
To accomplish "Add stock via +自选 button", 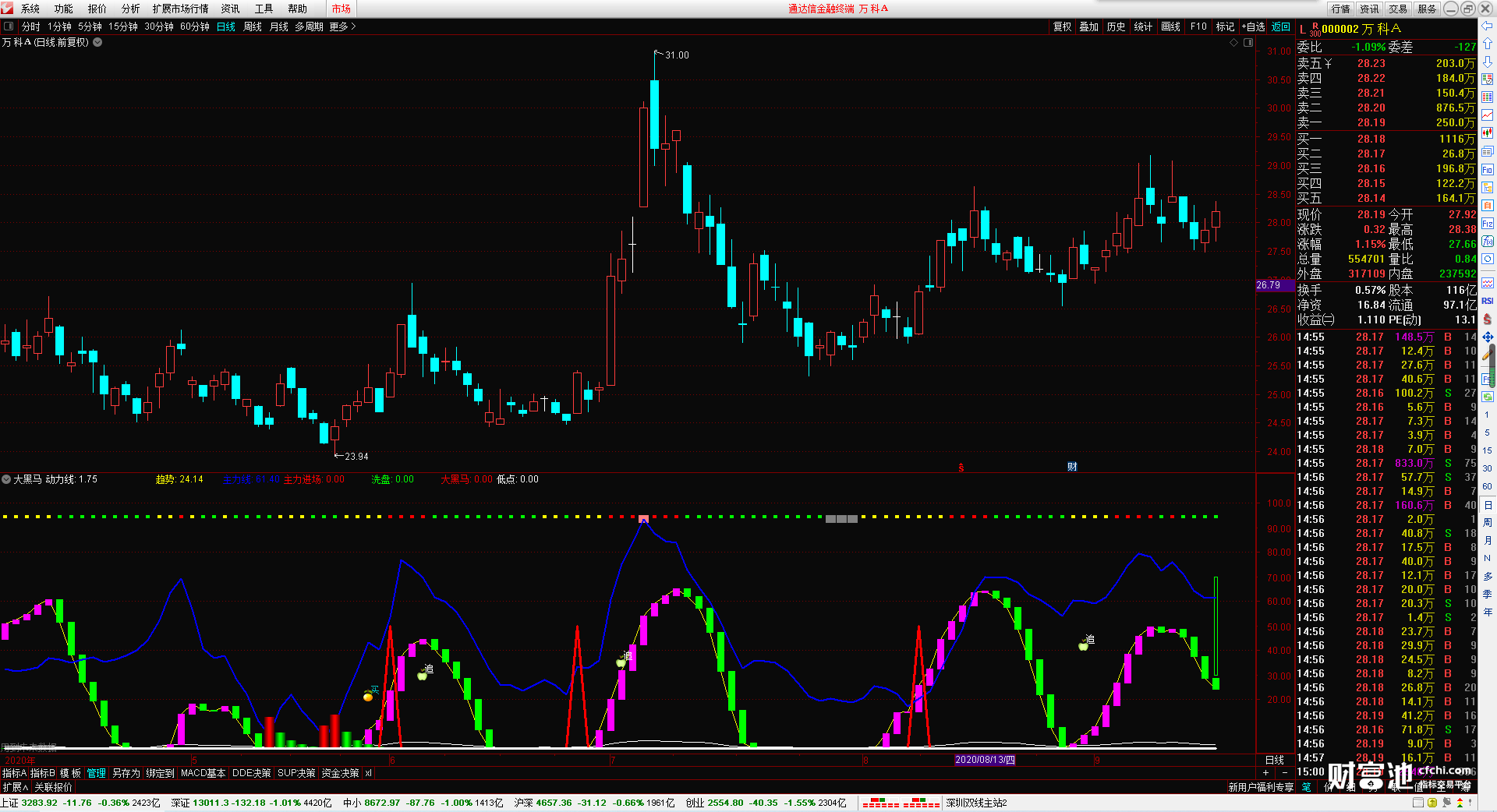I will tap(1253, 26).
